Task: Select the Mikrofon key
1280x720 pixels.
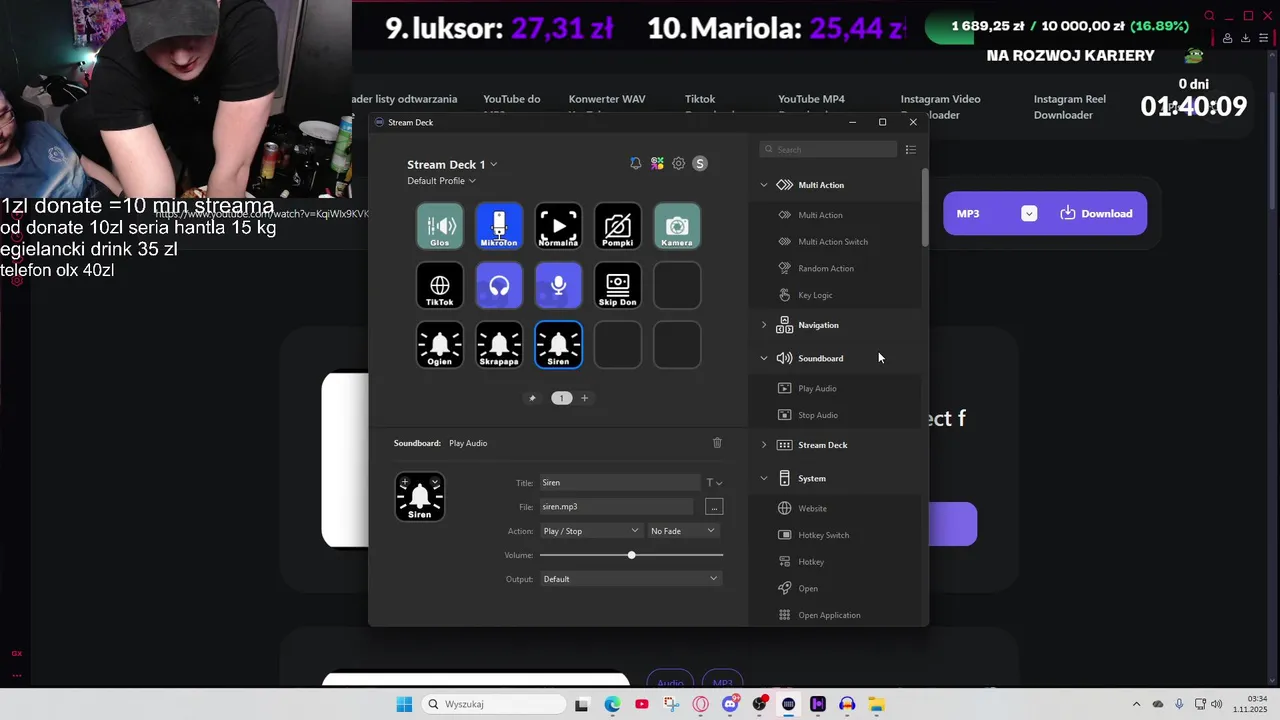Action: (499, 226)
